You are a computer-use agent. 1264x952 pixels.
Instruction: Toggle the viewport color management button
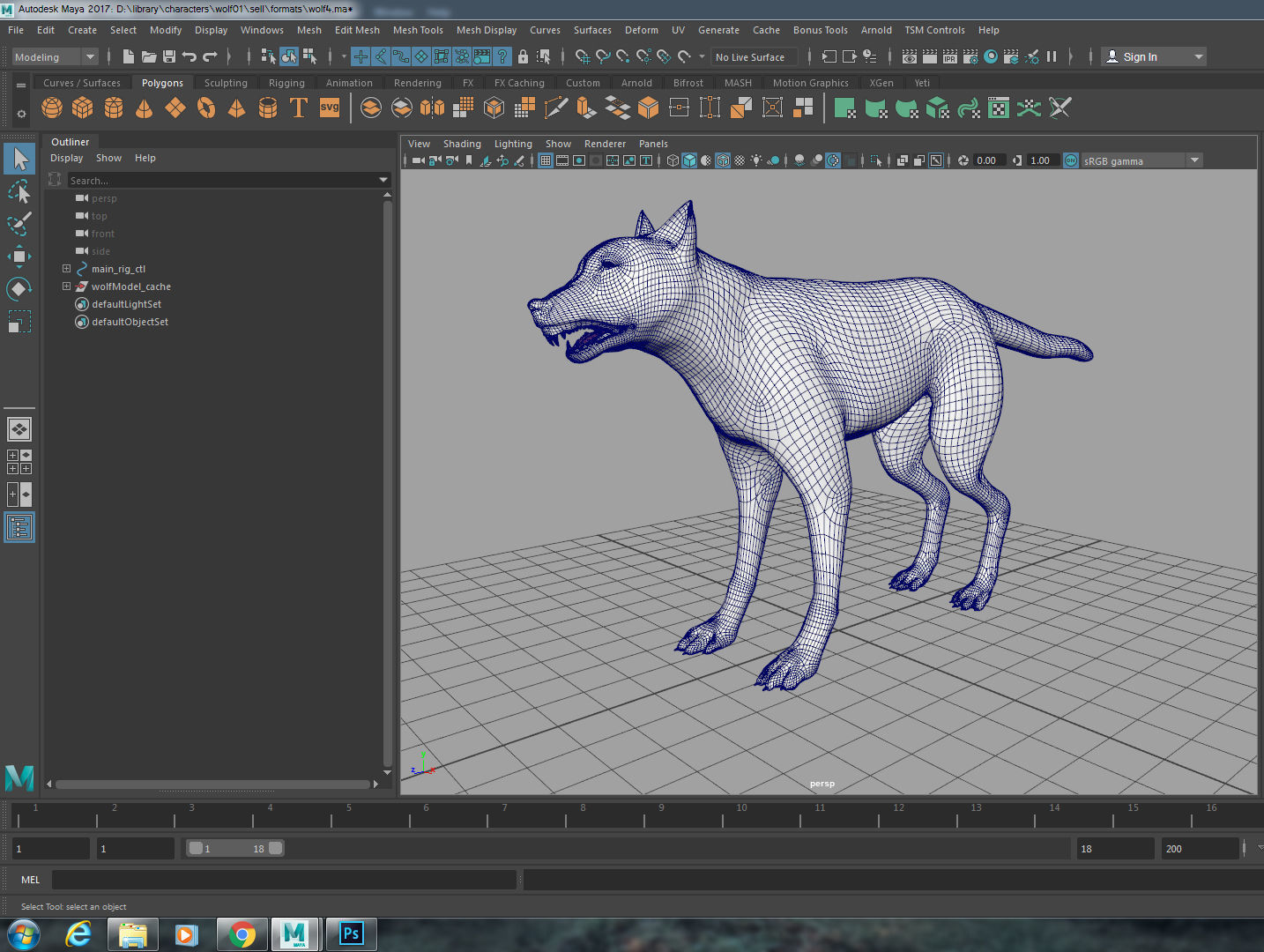tap(1071, 160)
